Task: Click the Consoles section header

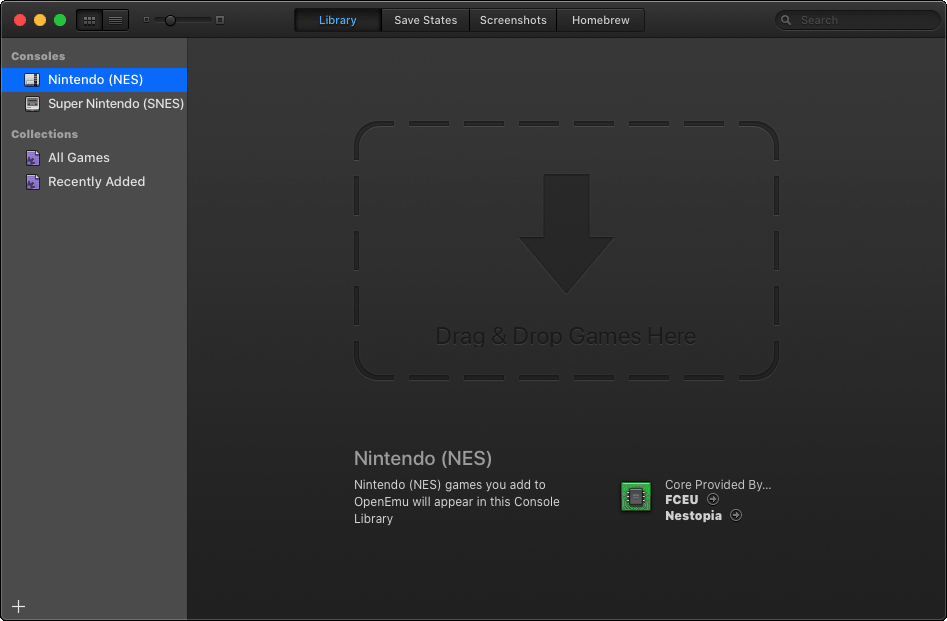Action: click(x=38, y=56)
